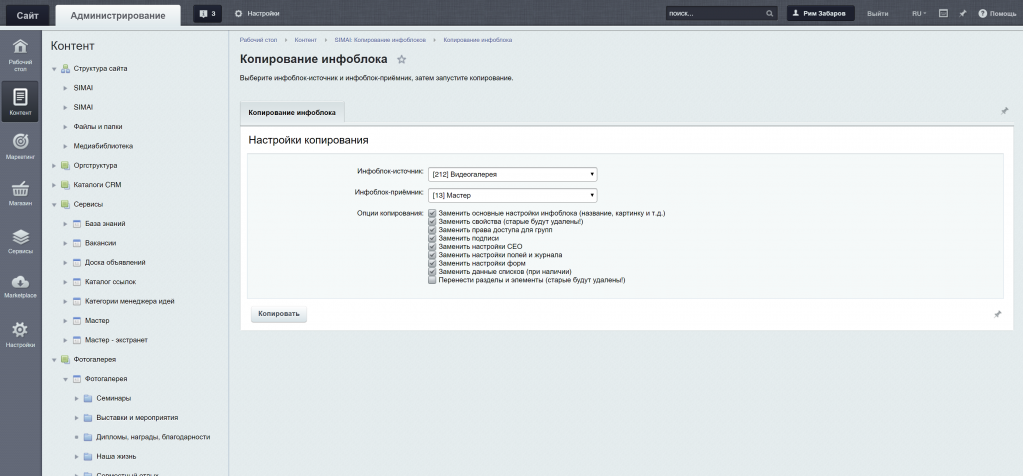Select the Копирование инфоблока tab
This screenshot has width=1023, height=476.
pyautogui.click(x=292, y=113)
